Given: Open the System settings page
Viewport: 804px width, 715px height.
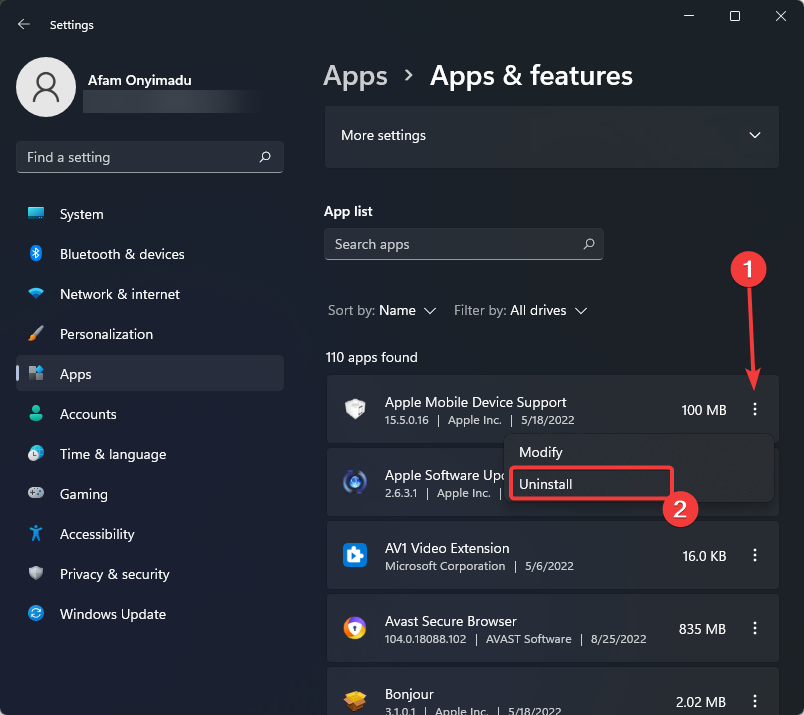Looking at the screenshot, I should pos(150,214).
